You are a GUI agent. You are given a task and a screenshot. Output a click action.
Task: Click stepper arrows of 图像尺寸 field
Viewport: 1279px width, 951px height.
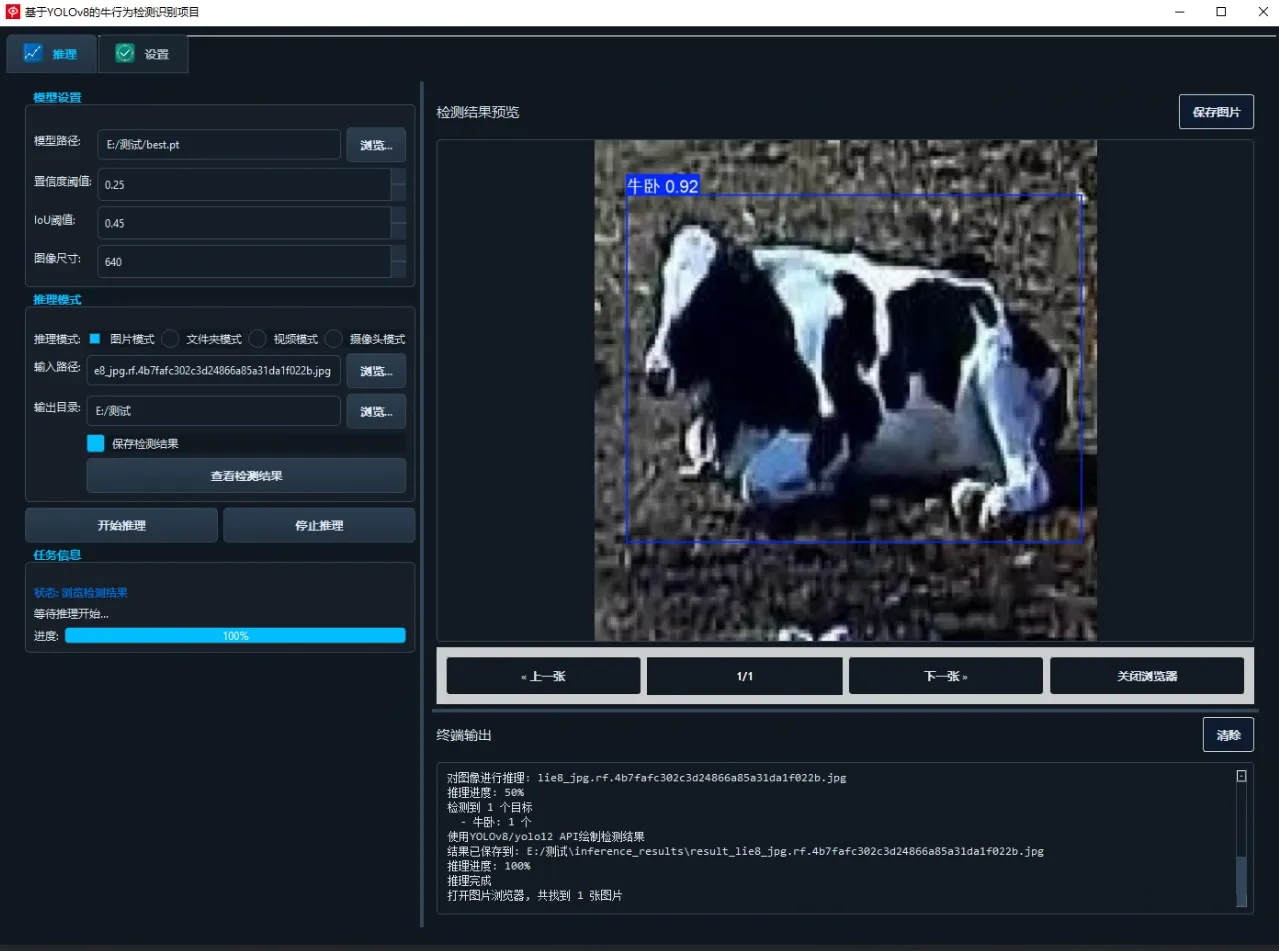398,261
